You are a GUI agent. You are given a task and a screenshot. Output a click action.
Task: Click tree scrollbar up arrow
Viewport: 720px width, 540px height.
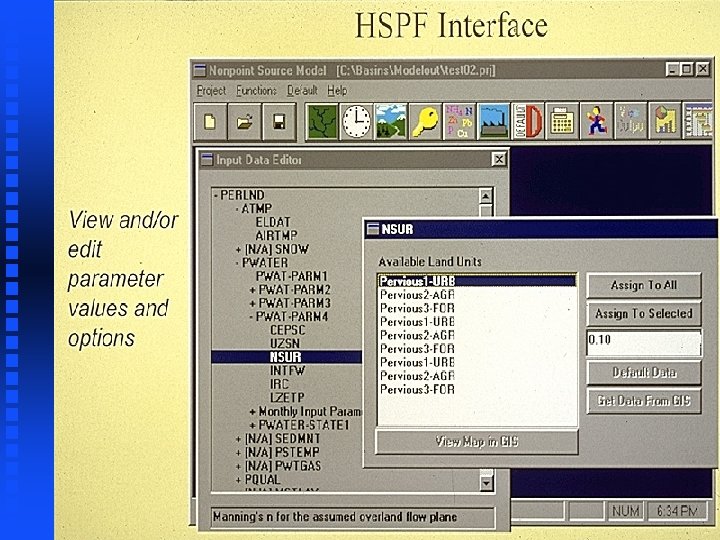tap(486, 196)
